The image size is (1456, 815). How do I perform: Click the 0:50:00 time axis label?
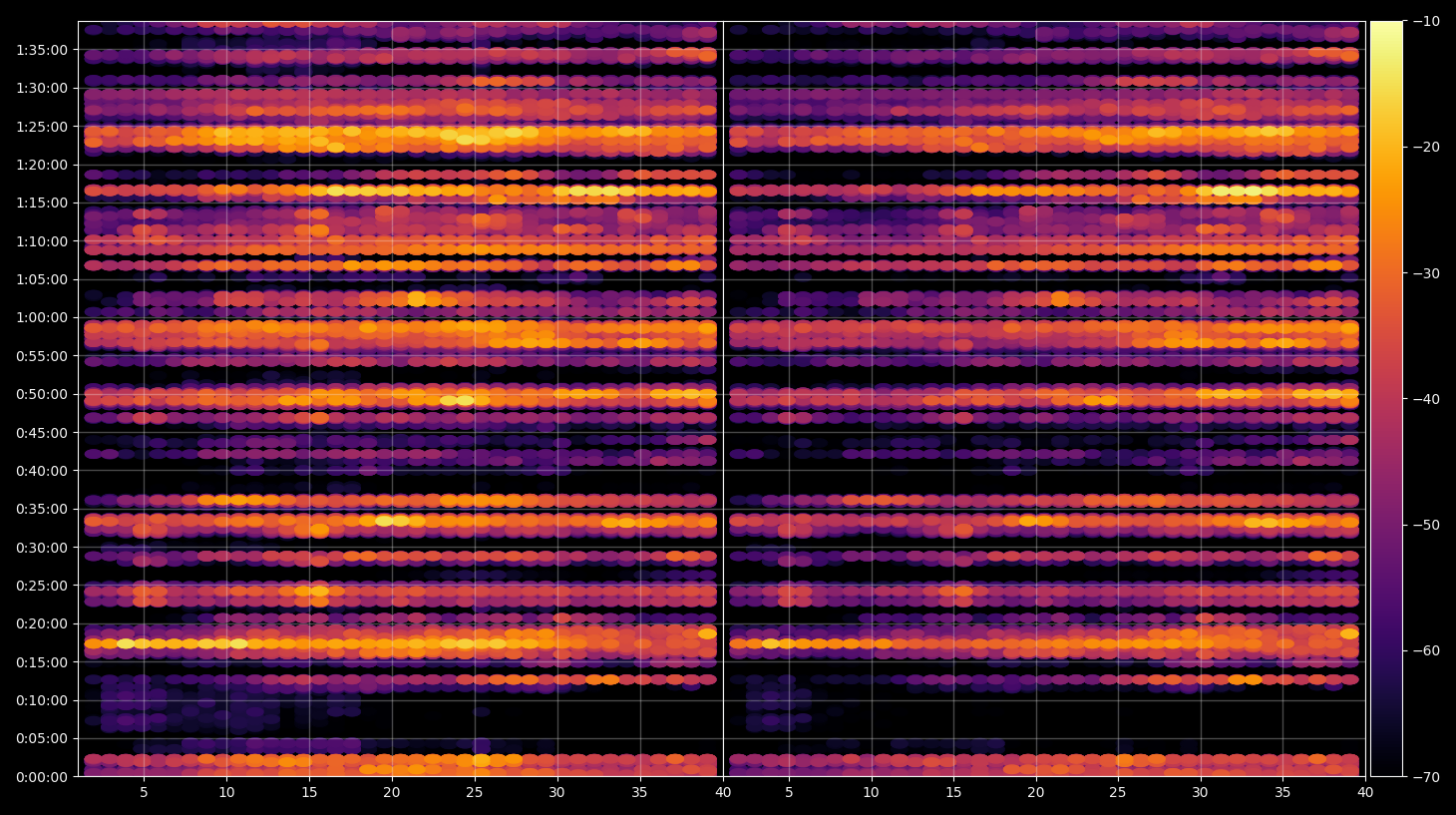42,394
